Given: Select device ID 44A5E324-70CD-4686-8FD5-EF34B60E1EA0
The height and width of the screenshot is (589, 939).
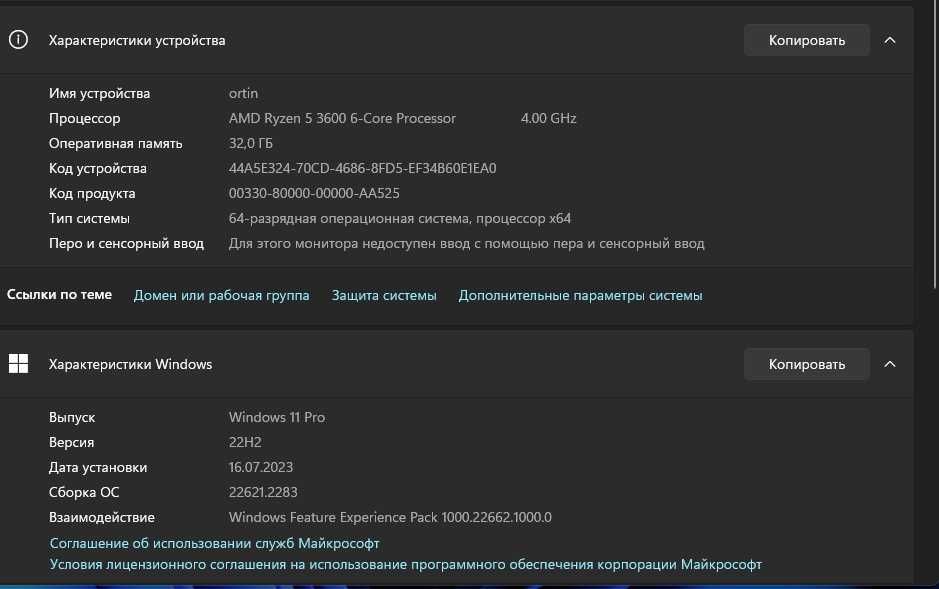Looking at the screenshot, I should point(362,168).
